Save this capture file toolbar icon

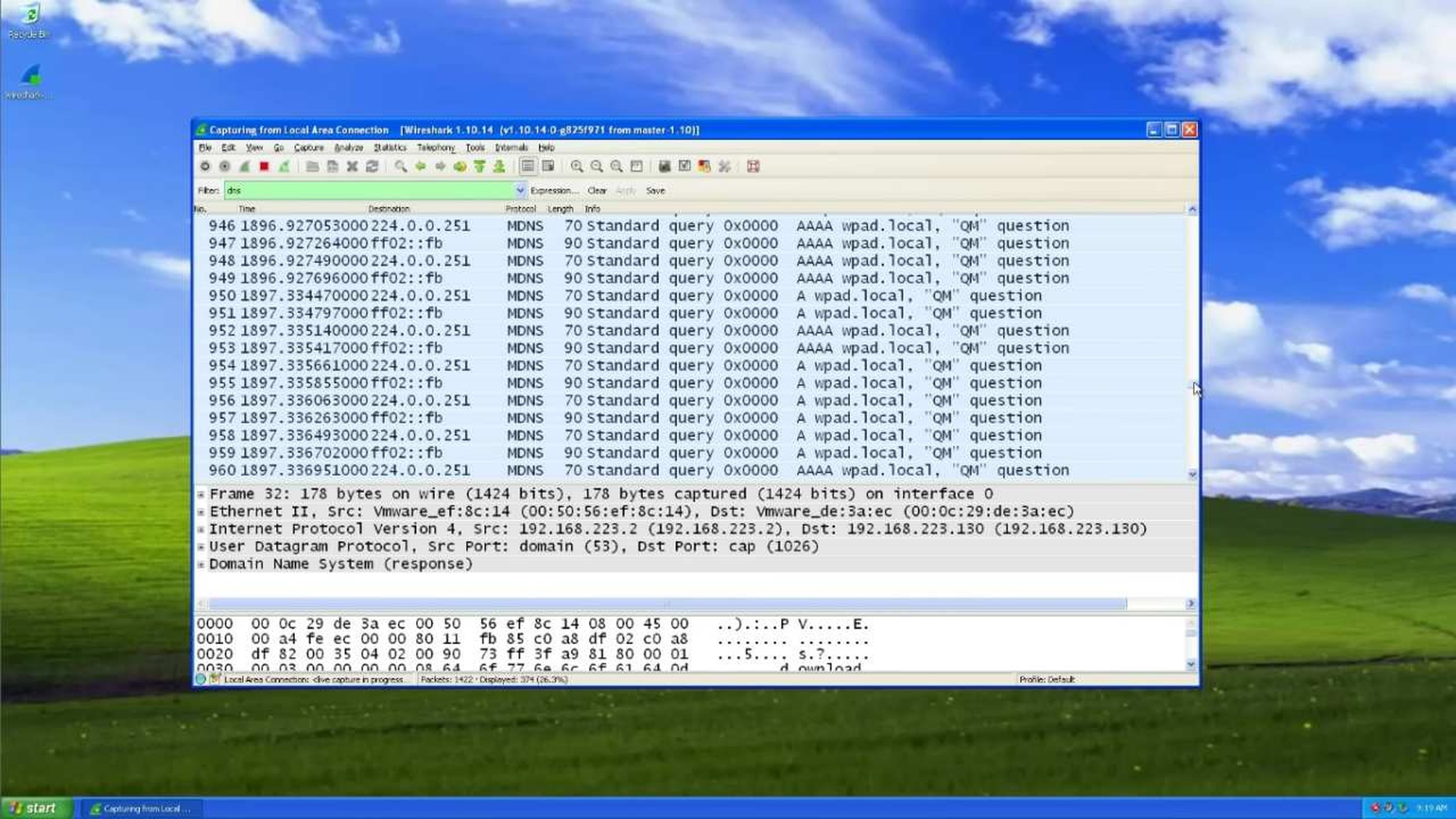(x=333, y=166)
